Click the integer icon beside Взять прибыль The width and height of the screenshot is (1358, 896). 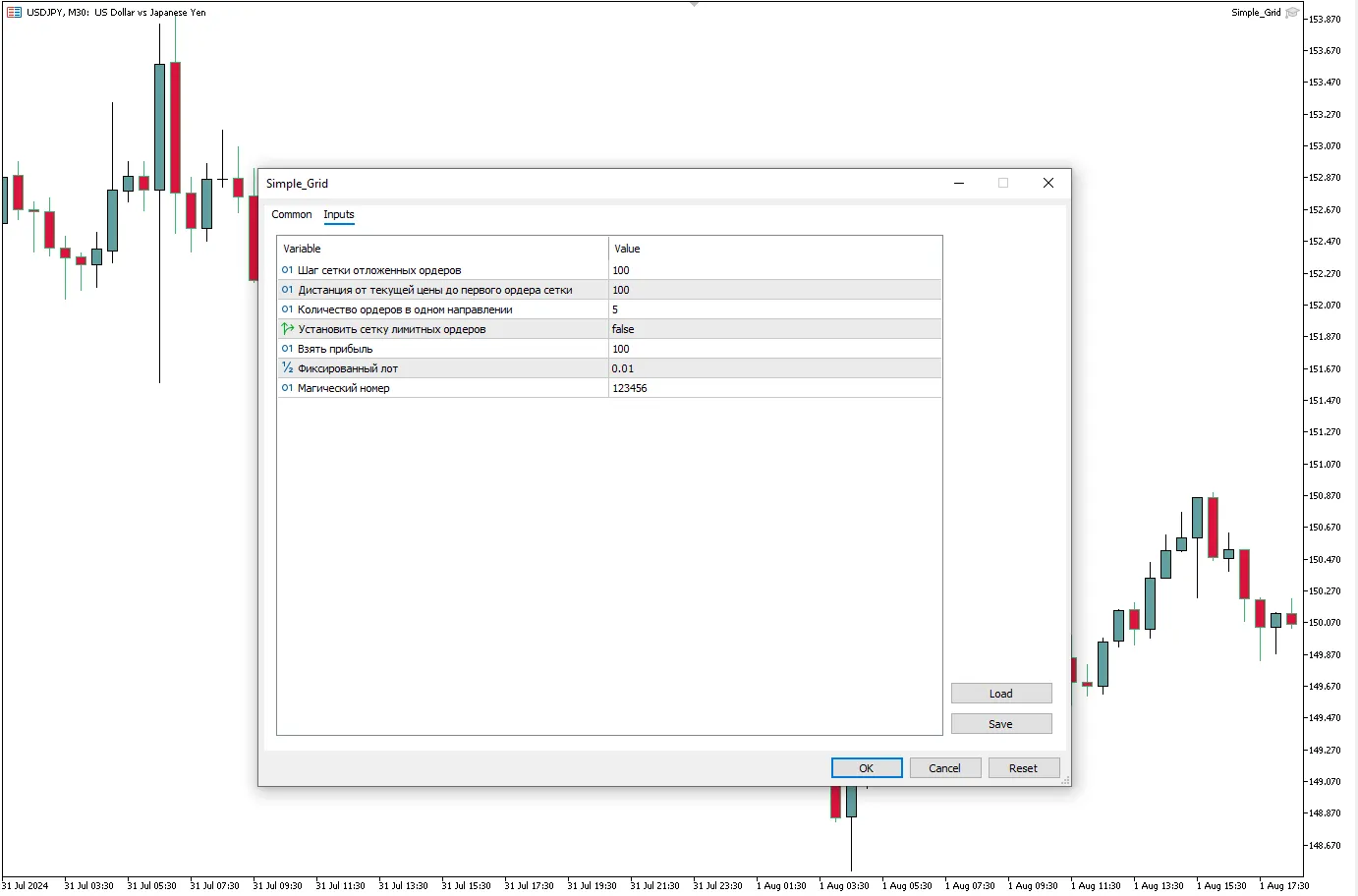click(287, 349)
